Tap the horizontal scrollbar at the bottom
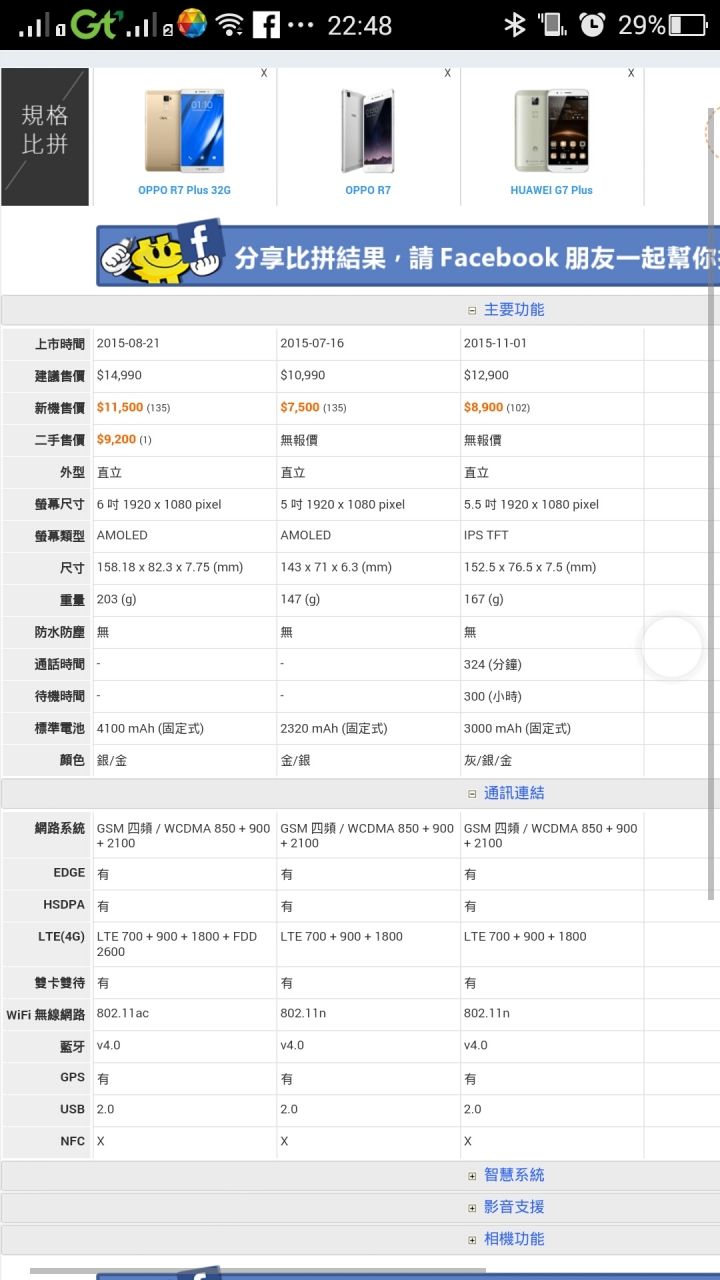The width and height of the screenshot is (720, 1280). point(258,1271)
